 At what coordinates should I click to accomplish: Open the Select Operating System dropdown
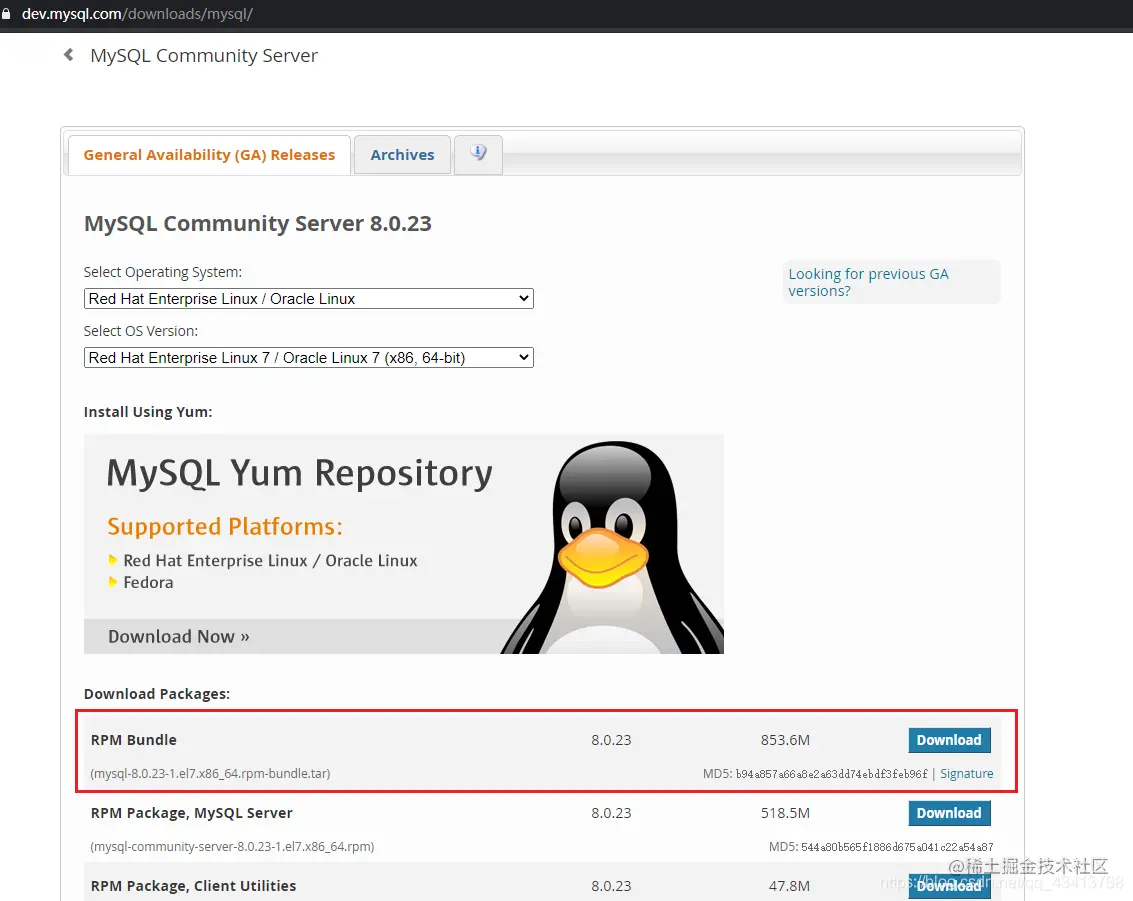coord(309,298)
